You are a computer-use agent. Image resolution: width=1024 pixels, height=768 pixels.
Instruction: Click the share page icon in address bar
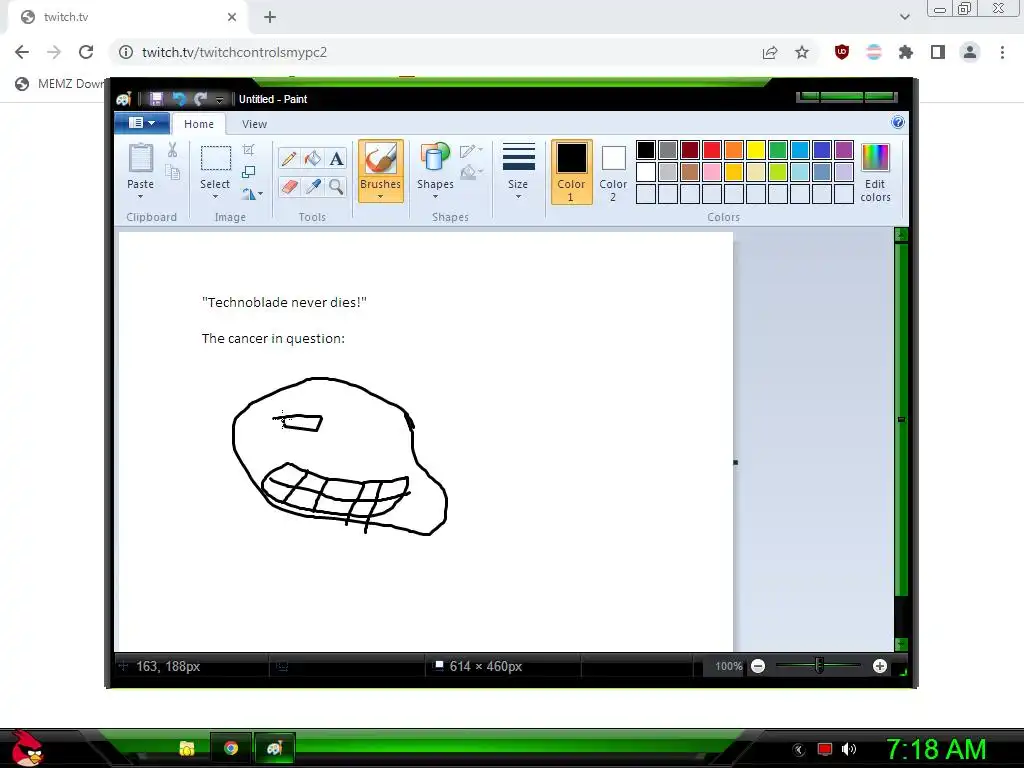[770, 52]
